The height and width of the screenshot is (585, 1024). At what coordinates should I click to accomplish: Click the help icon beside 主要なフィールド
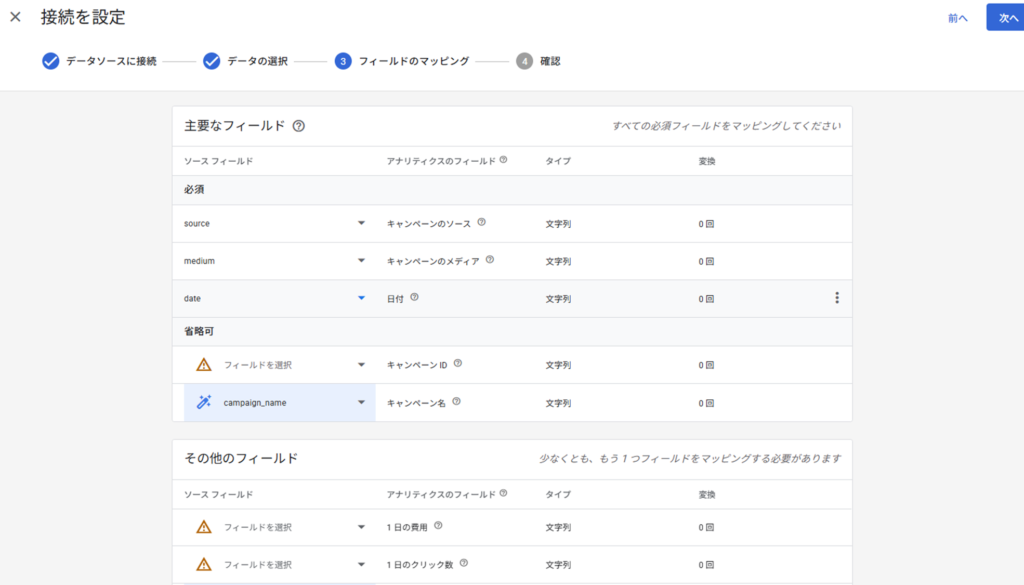tap(298, 126)
